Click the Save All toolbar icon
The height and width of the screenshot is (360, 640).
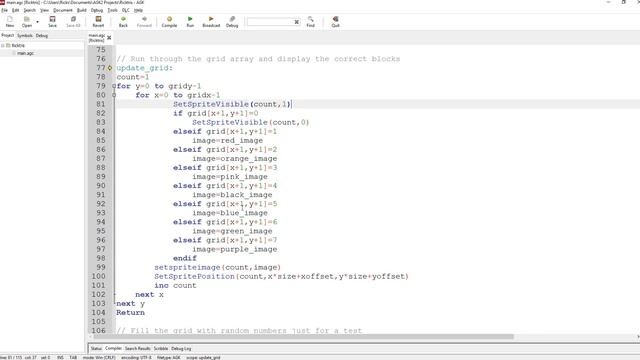coord(73,21)
